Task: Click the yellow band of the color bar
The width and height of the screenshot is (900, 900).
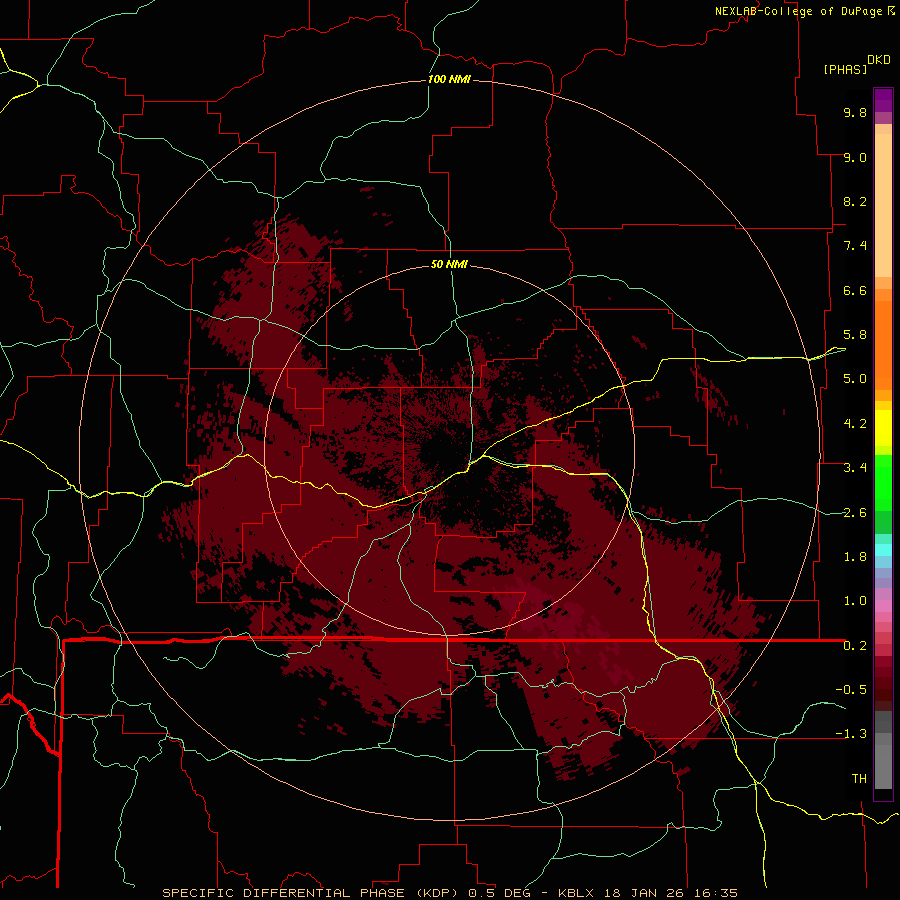Action: pos(883,428)
